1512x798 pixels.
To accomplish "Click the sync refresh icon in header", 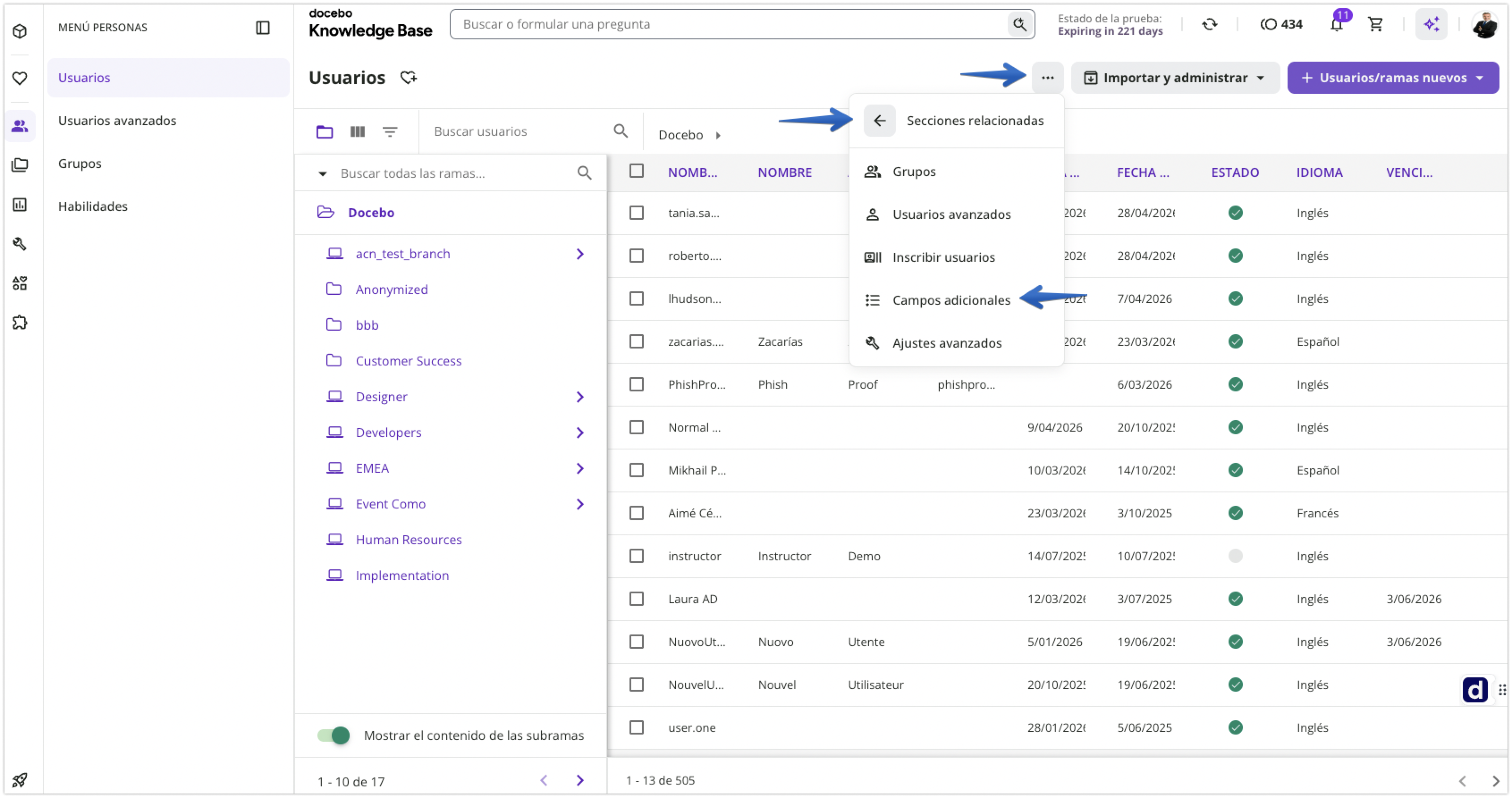I will [x=1209, y=24].
